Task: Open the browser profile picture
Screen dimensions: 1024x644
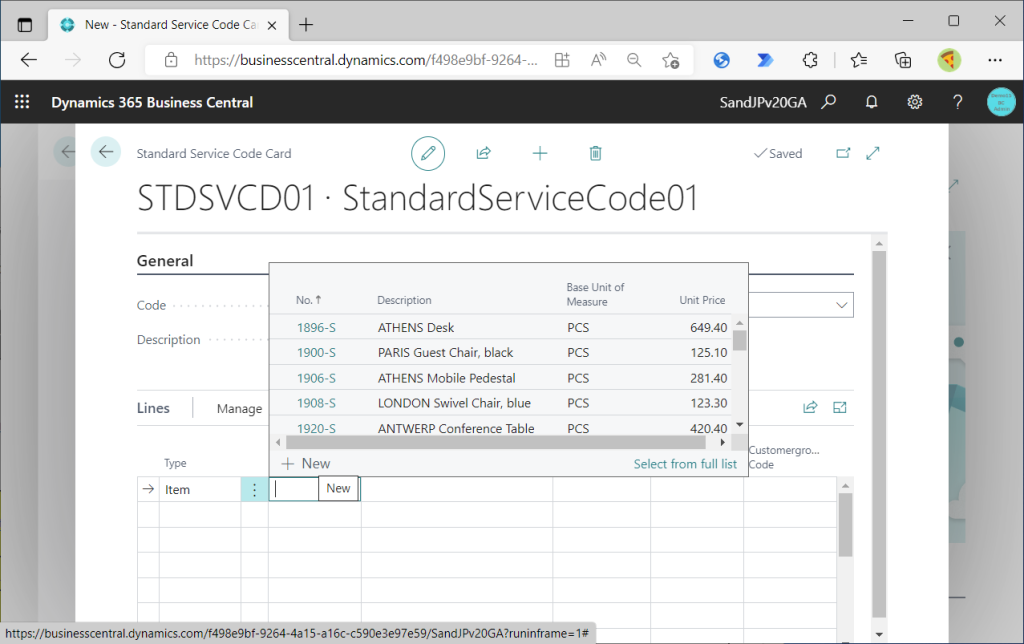Action: 949,60
